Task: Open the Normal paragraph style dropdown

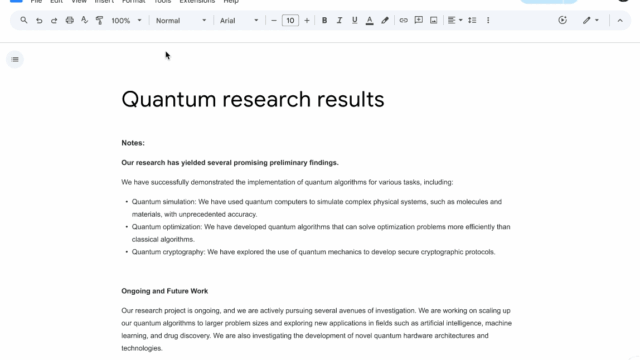Action: click(x=181, y=20)
